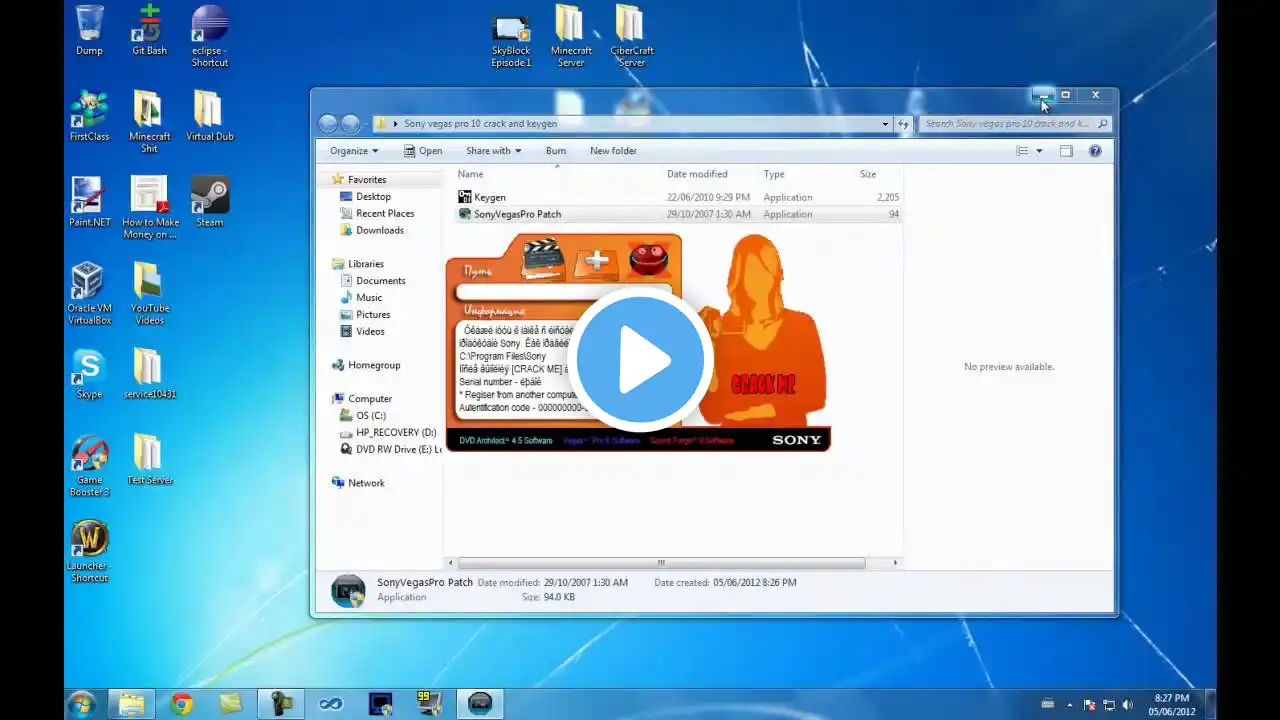Open Pictures library in the navigation pane
1280x720 pixels.
click(x=373, y=315)
